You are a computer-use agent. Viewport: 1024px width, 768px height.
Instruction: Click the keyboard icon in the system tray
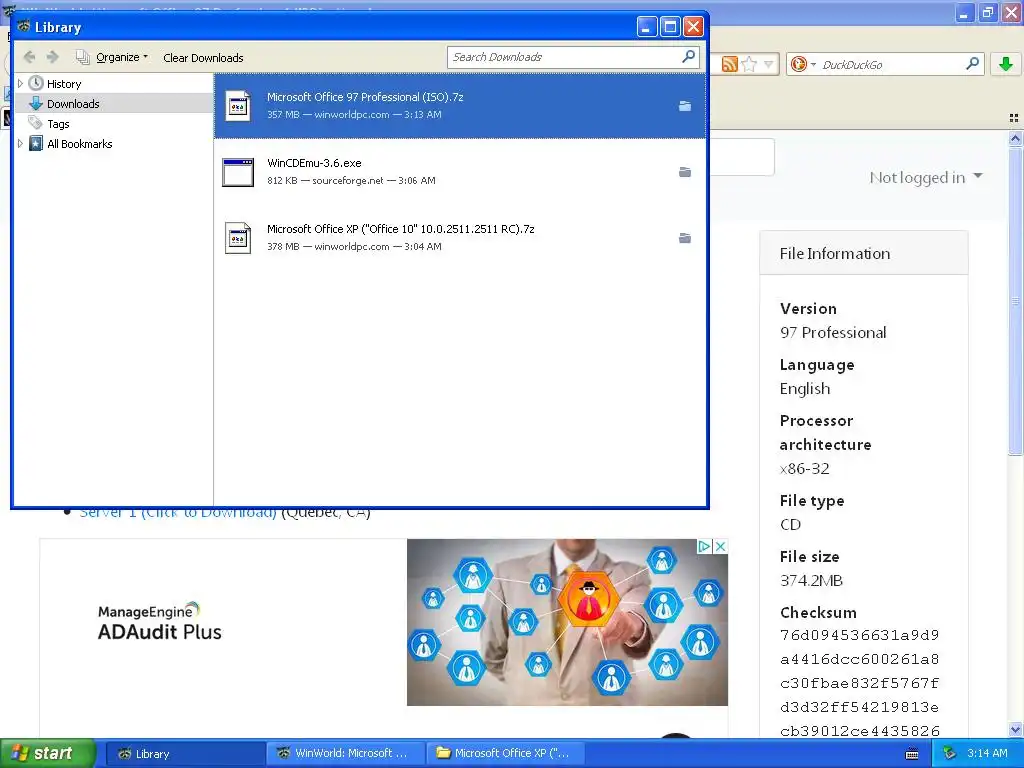pyautogui.click(x=912, y=754)
